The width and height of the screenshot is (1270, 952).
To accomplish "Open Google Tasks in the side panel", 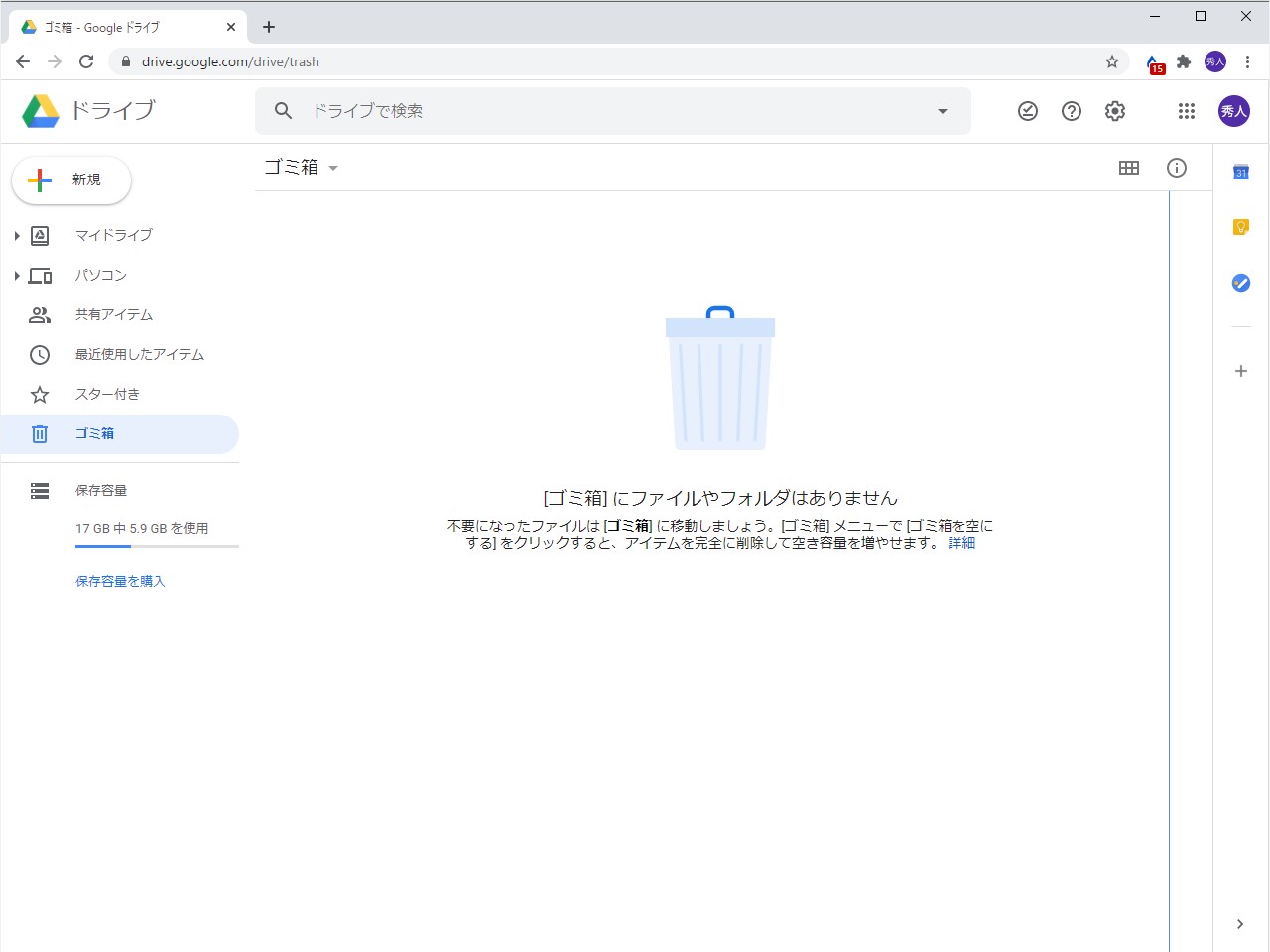I will pos(1241,283).
